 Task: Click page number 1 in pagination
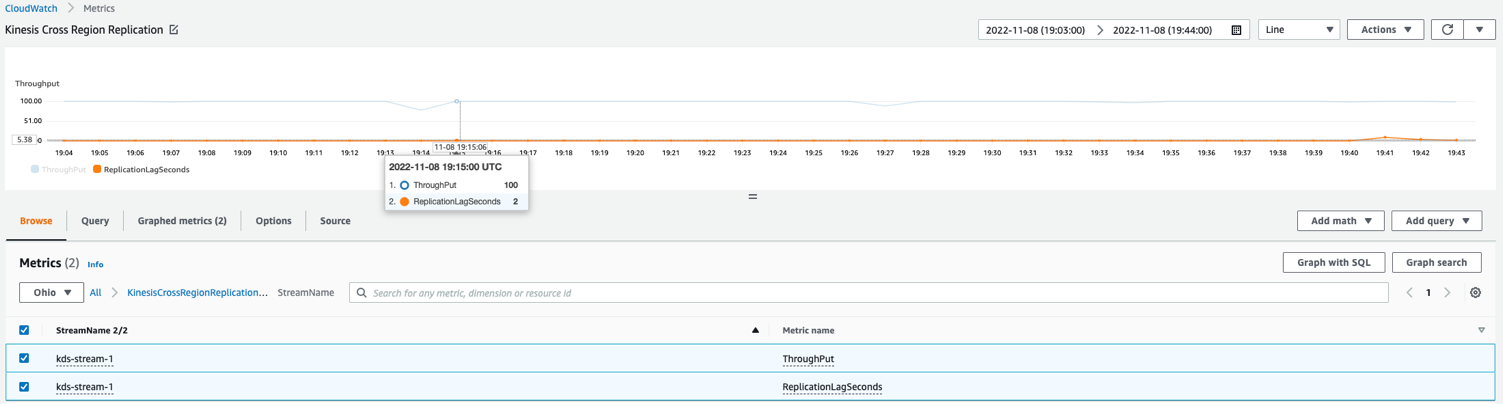point(1428,293)
